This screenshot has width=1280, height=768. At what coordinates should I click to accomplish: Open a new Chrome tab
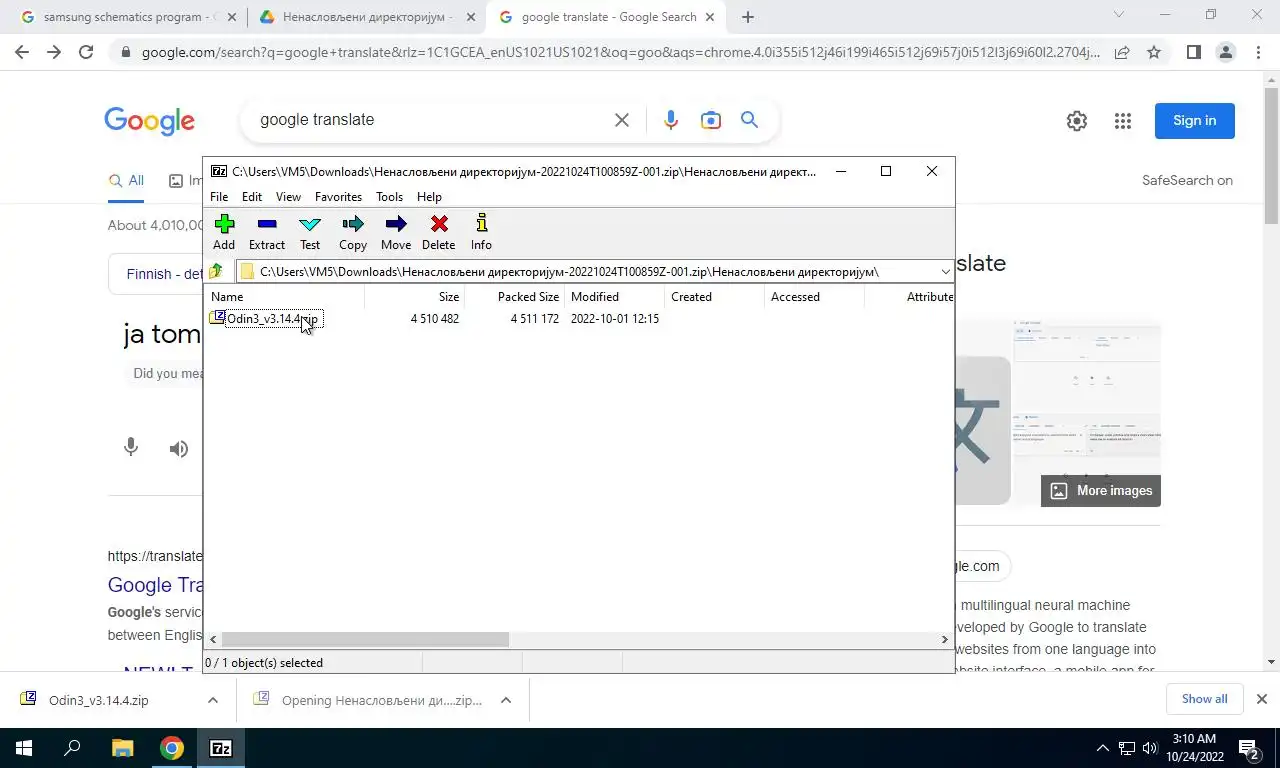click(748, 17)
